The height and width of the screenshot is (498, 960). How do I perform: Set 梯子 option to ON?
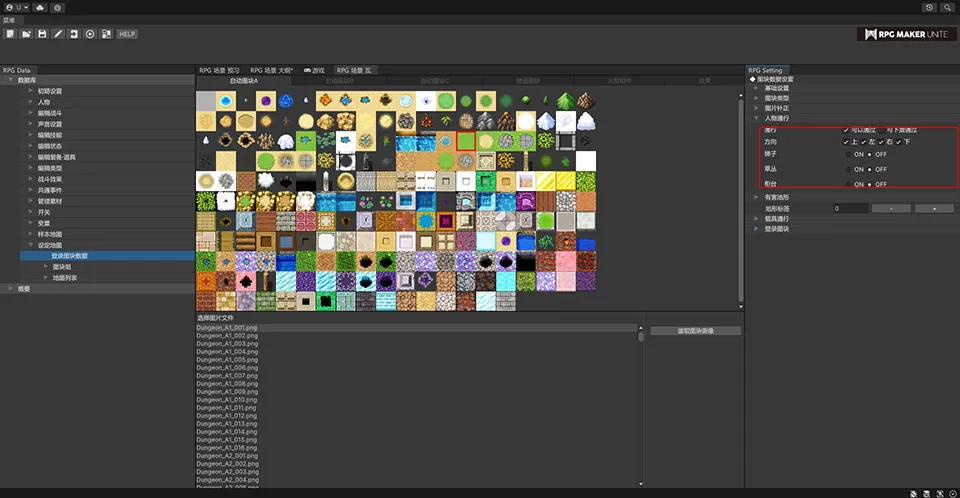point(849,155)
